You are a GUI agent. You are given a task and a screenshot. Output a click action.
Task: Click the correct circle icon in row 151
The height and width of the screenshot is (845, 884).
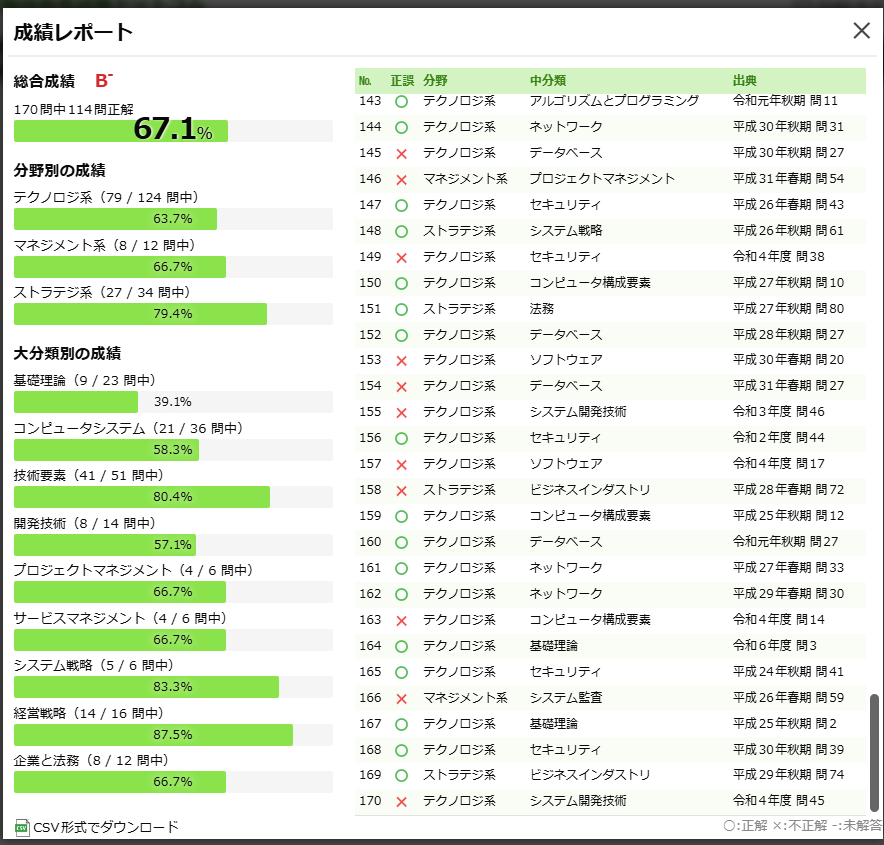401,309
